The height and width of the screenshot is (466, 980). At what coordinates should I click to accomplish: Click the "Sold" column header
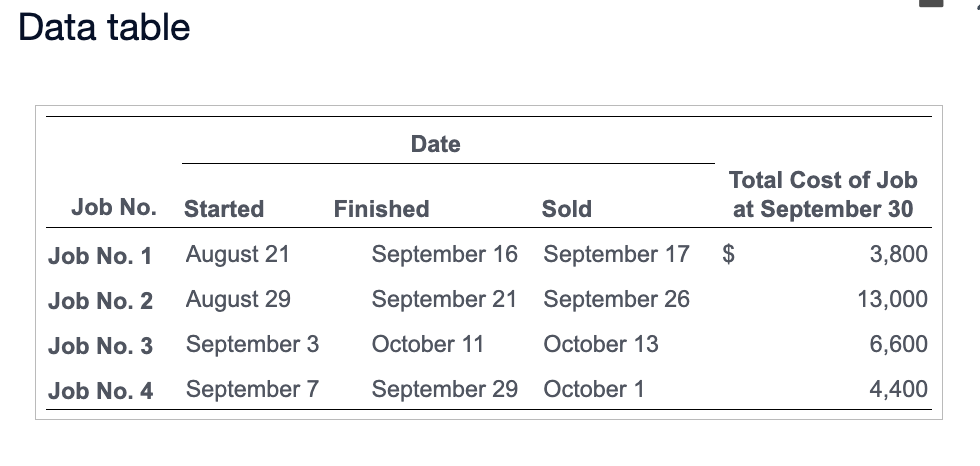[x=566, y=209]
